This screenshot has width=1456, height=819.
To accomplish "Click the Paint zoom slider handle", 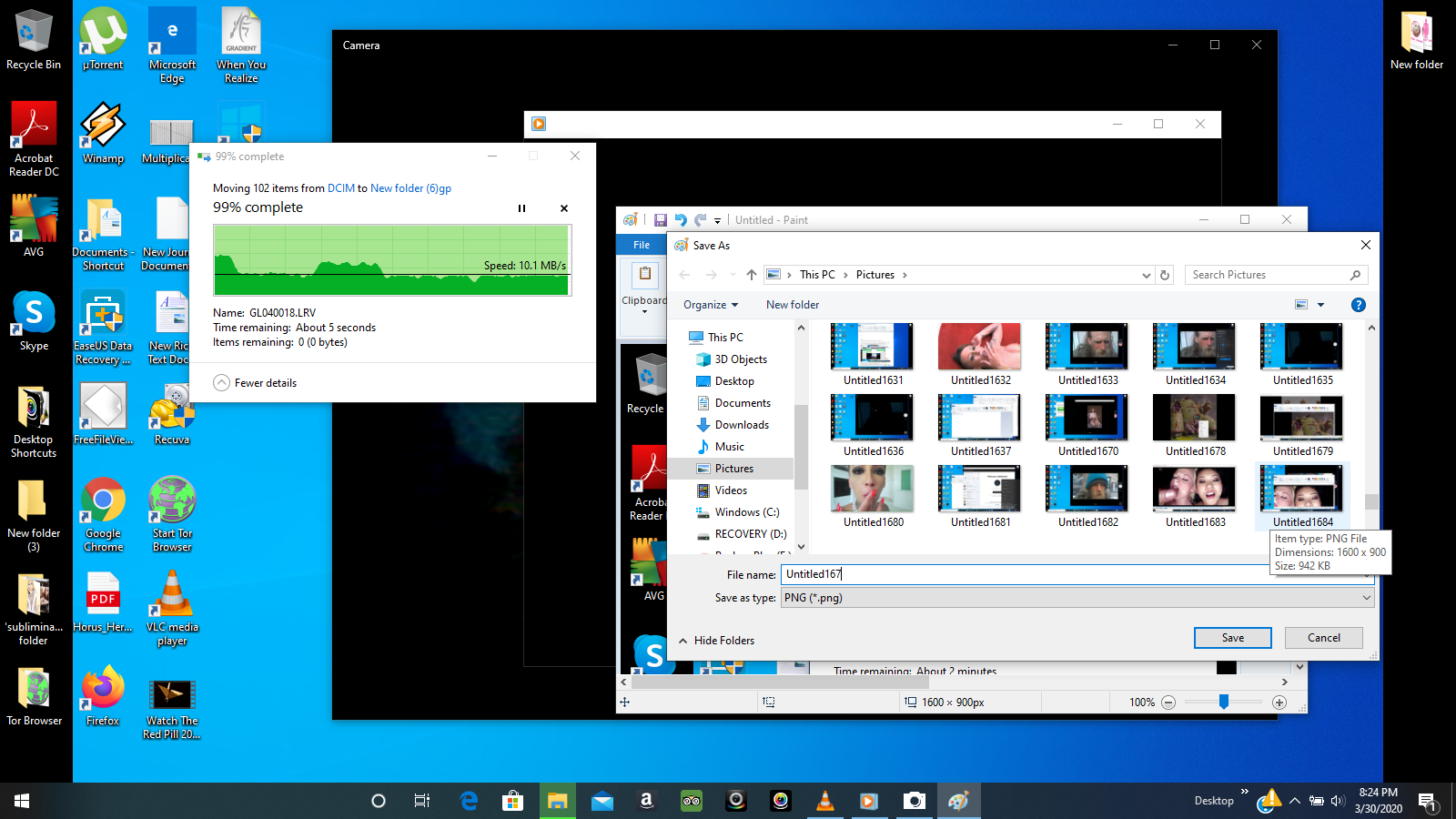I will (1224, 702).
